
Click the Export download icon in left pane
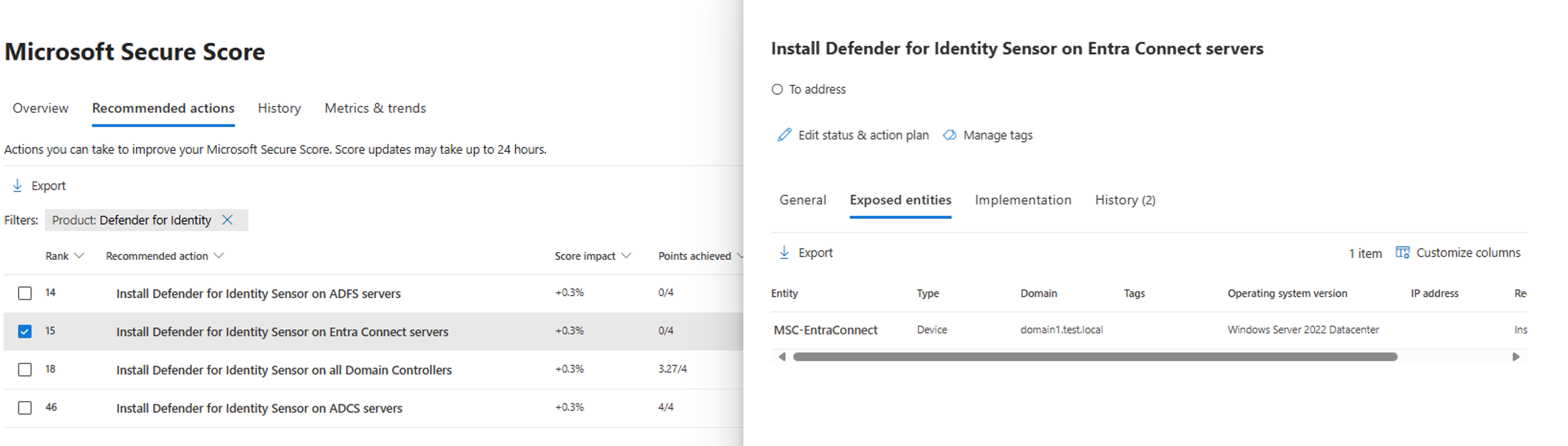click(x=17, y=186)
